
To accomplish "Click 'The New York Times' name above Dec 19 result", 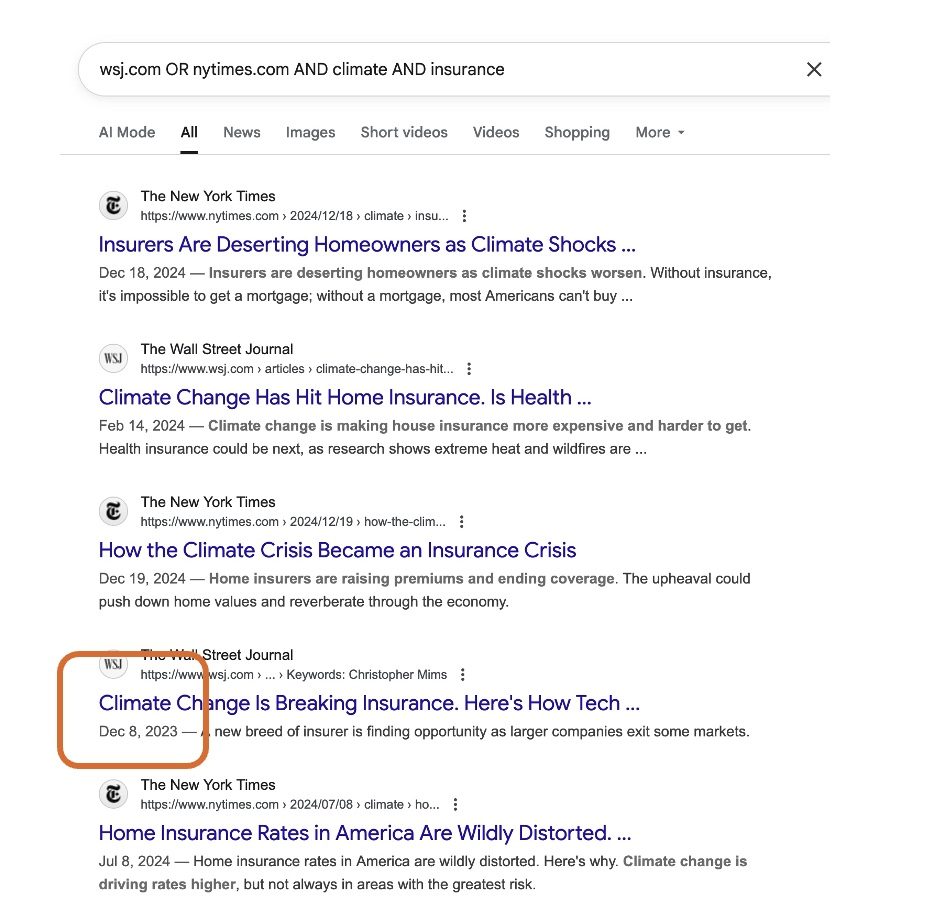I will click(x=208, y=502).
